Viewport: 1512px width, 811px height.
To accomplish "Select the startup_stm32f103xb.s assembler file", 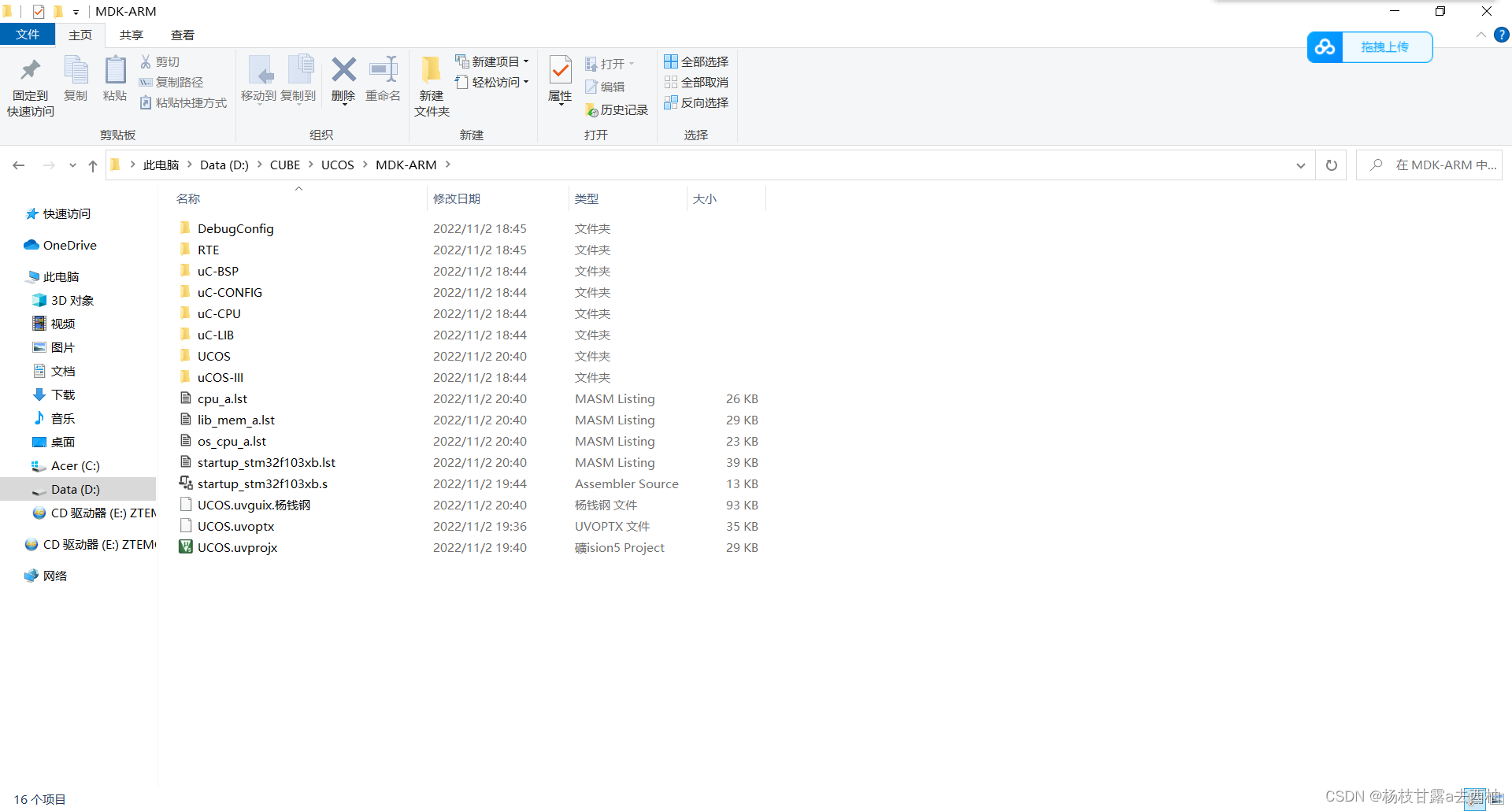I will [x=262, y=483].
